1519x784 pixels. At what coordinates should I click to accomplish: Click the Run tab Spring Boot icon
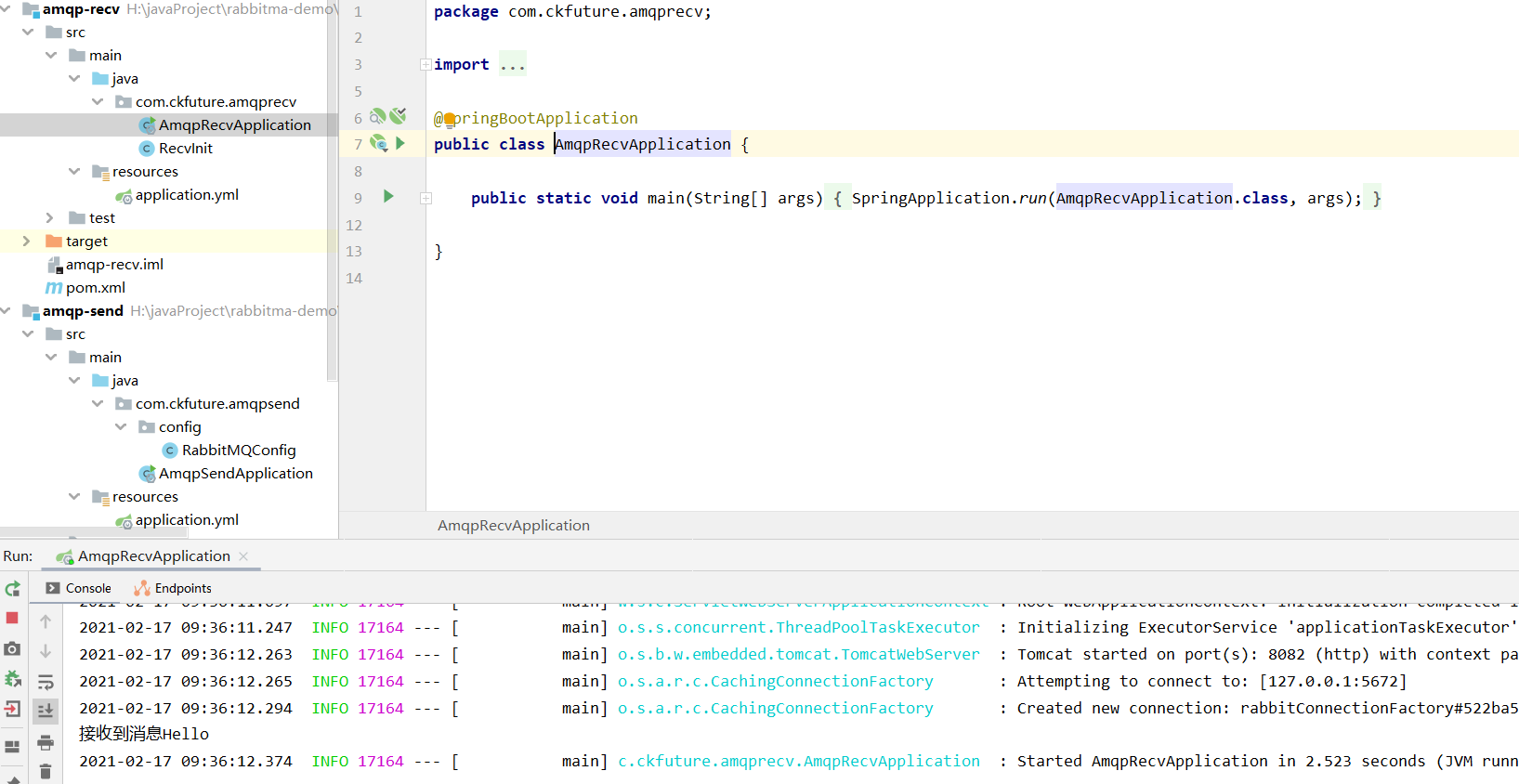pos(64,556)
